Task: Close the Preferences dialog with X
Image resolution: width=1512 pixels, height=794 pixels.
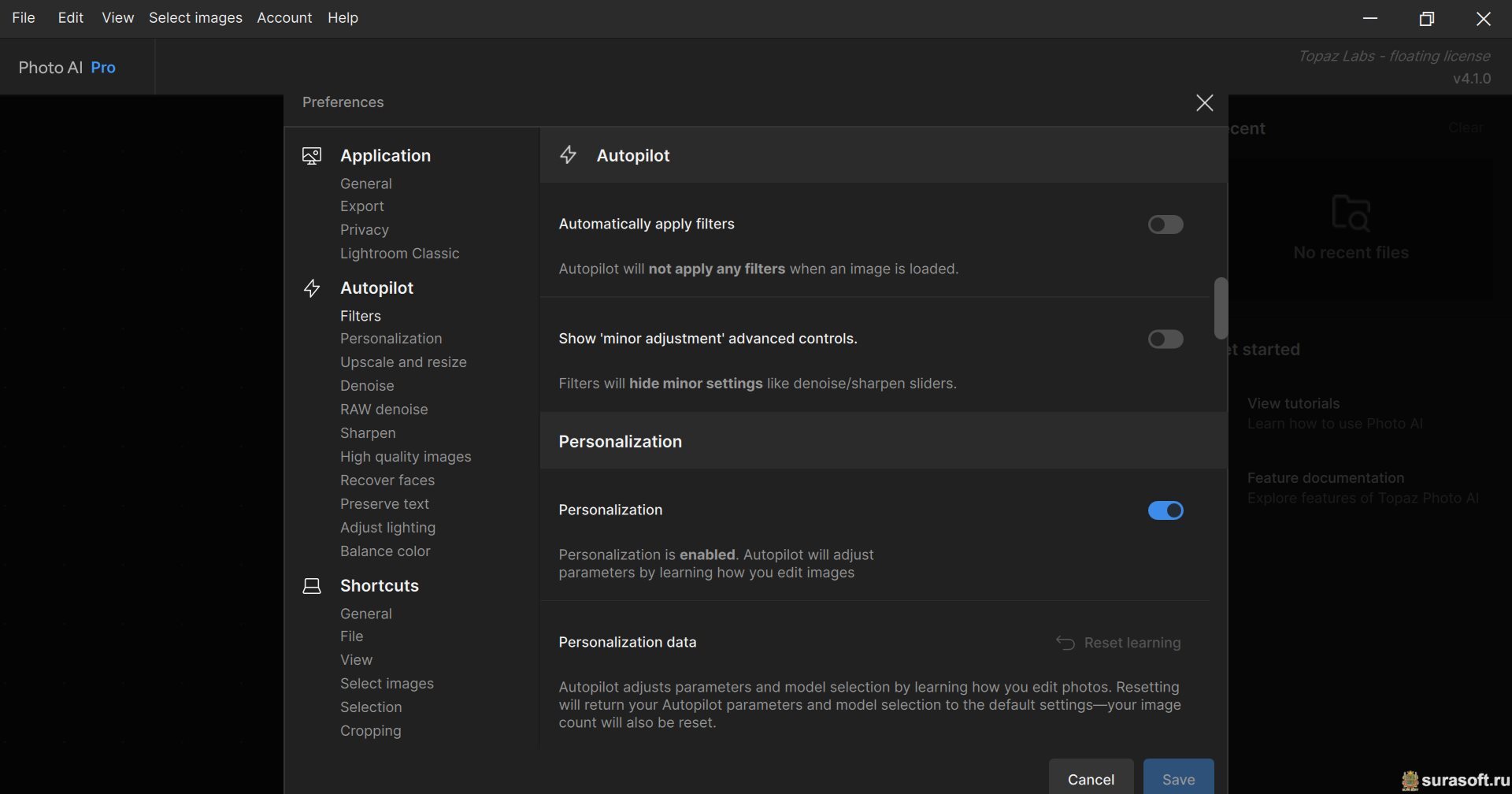Action: pos(1204,102)
